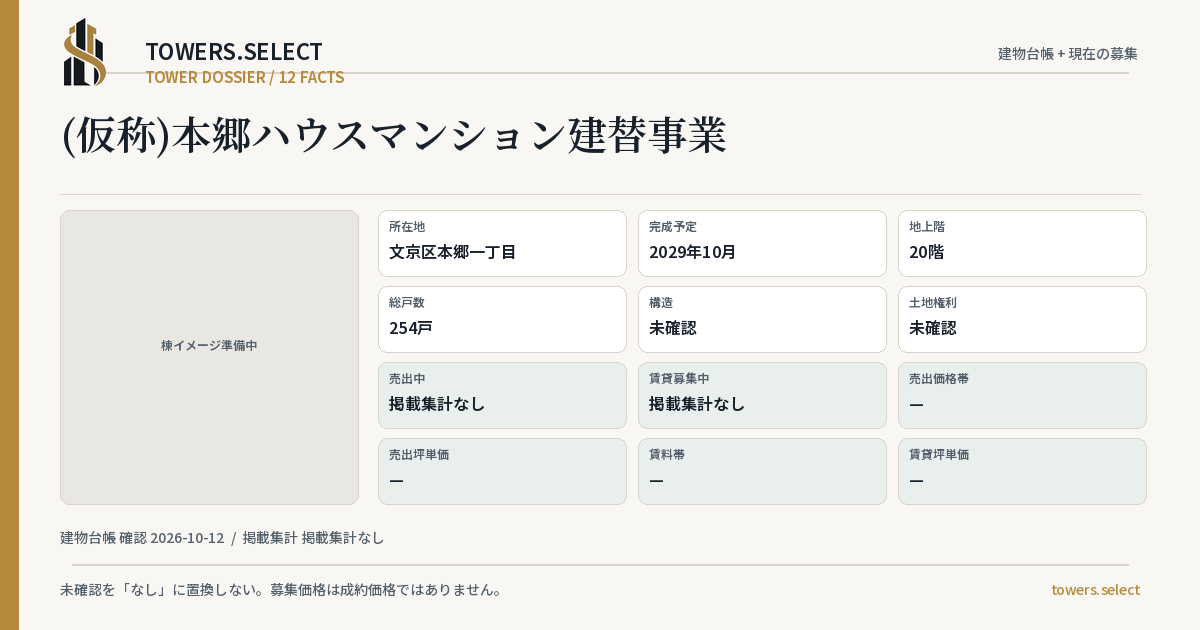Select the 構造 card showing 未確認

click(x=762, y=319)
